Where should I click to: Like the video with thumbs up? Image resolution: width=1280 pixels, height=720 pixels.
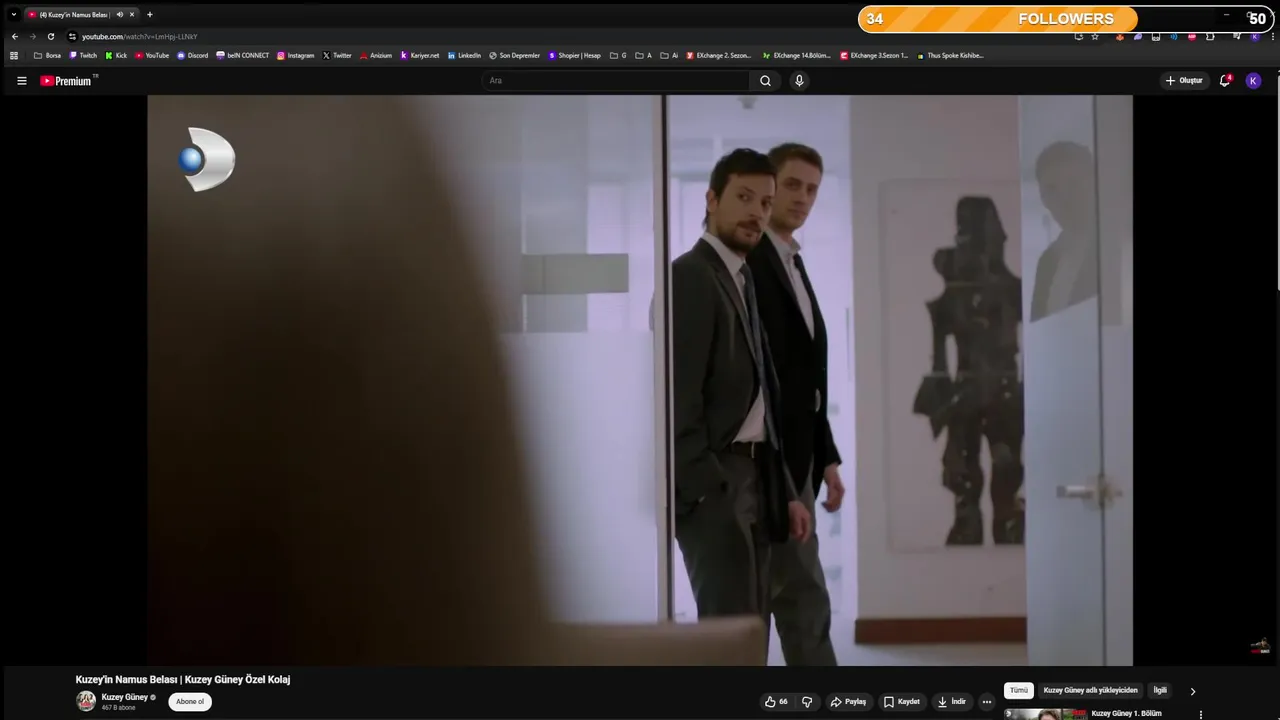coord(776,702)
